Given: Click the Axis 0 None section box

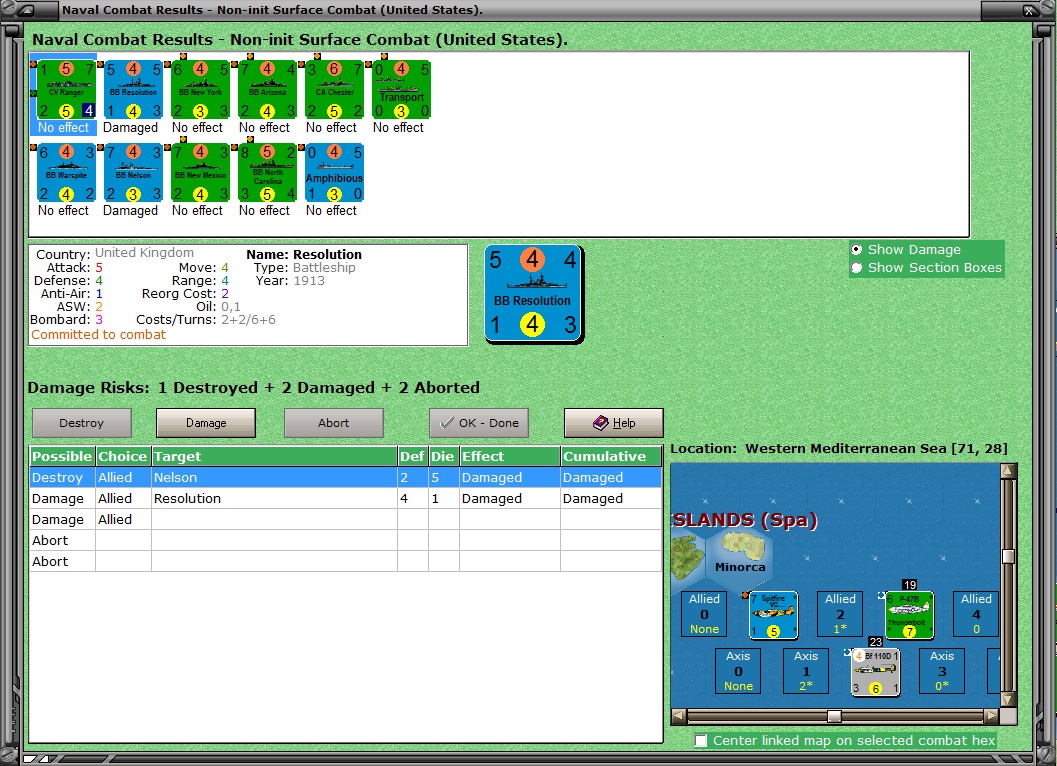Looking at the screenshot, I should tap(738, 671).
